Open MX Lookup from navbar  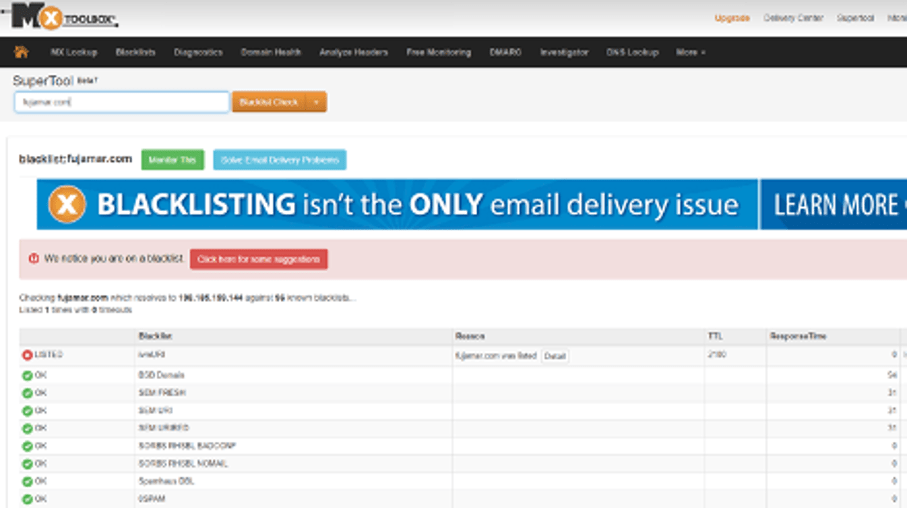click(x=74, y=52)
